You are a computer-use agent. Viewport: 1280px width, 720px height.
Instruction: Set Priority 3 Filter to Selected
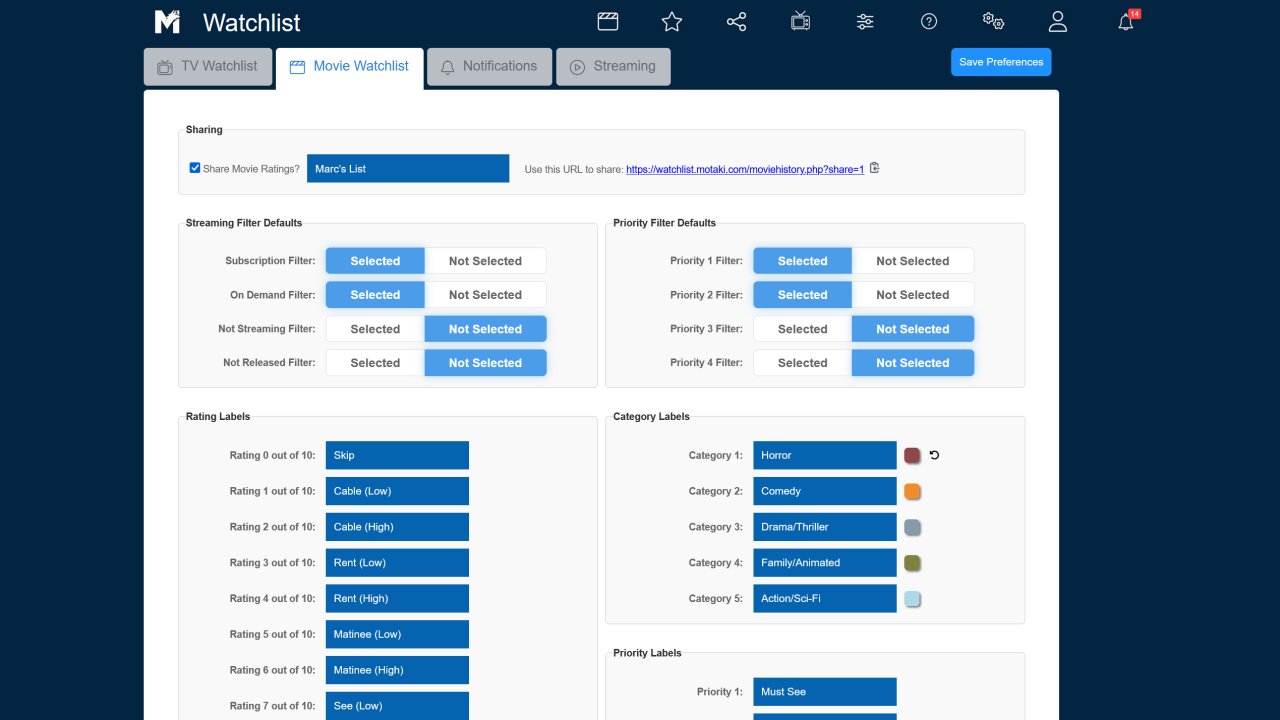point(802,329)
